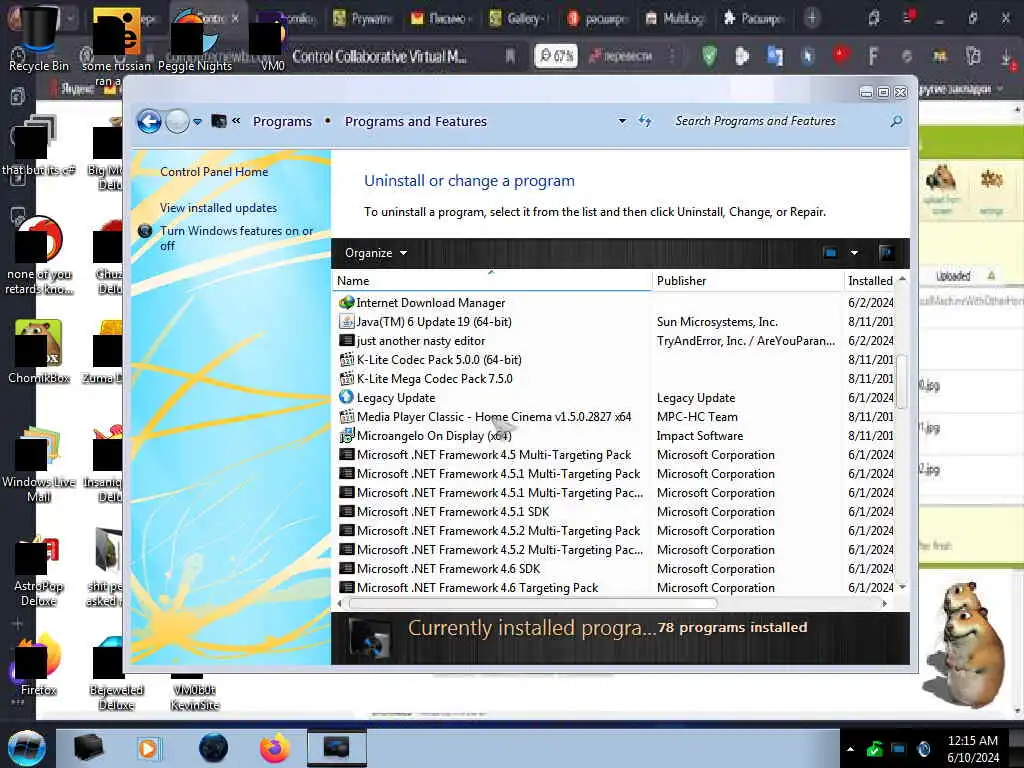Show hidden tray icons arrow
The image size is (1024, 768).
click(x=850, y=749)
